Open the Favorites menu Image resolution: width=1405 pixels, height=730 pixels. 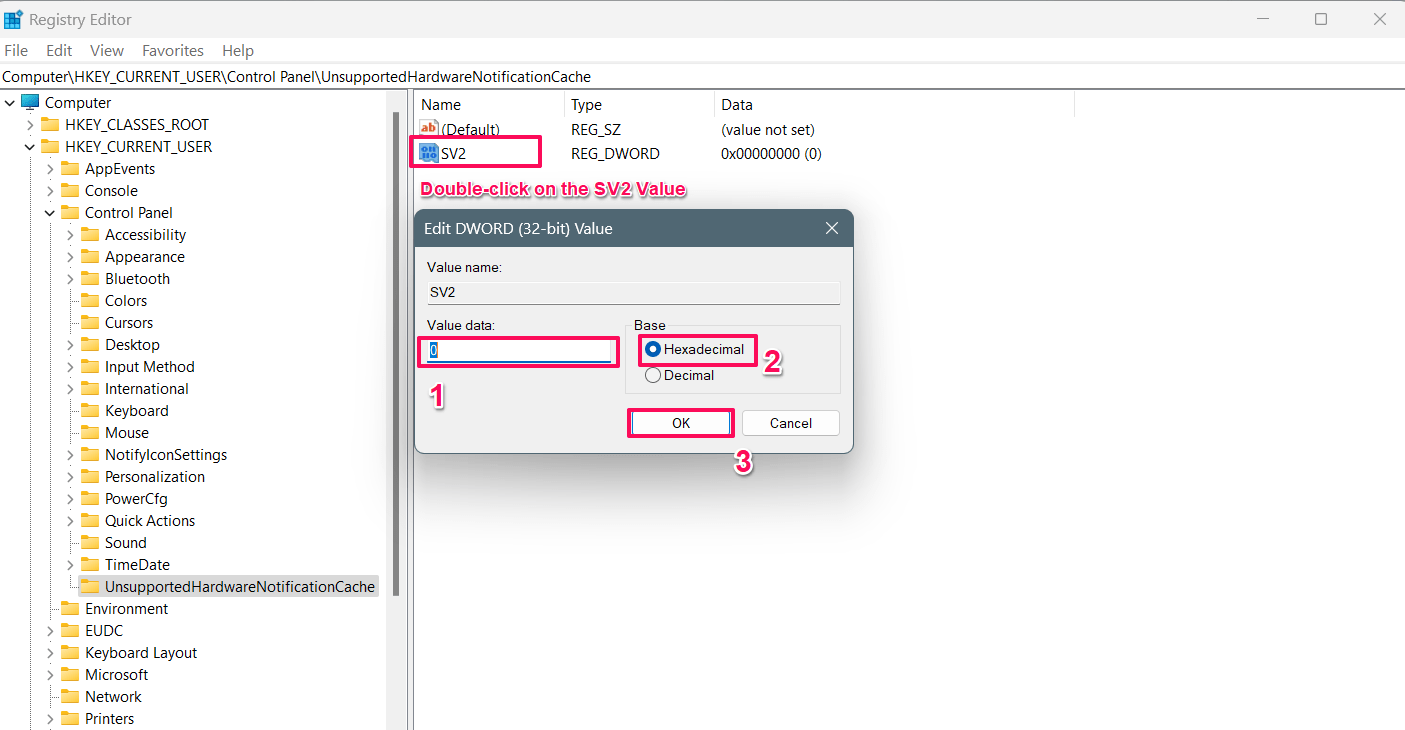[x=173, y=50]
